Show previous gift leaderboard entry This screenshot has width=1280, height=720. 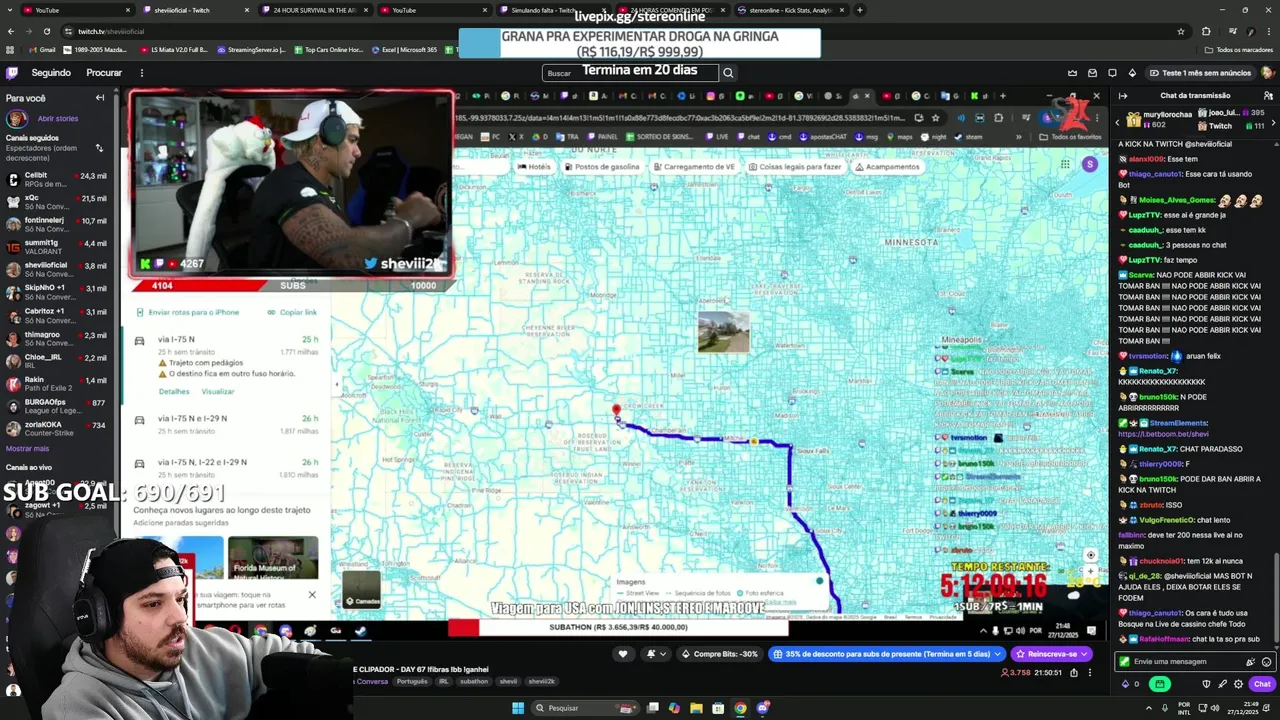point(1118,121)
